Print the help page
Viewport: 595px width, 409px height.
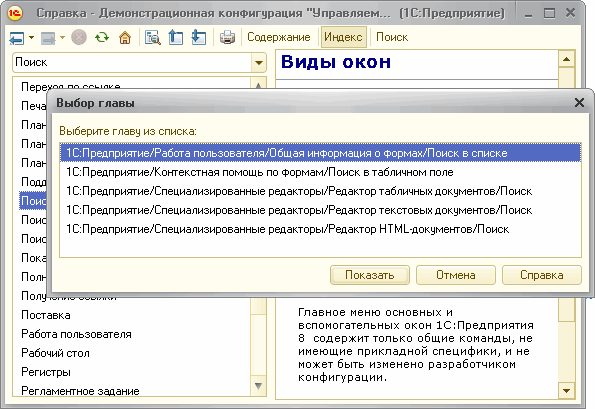point(227,37)
